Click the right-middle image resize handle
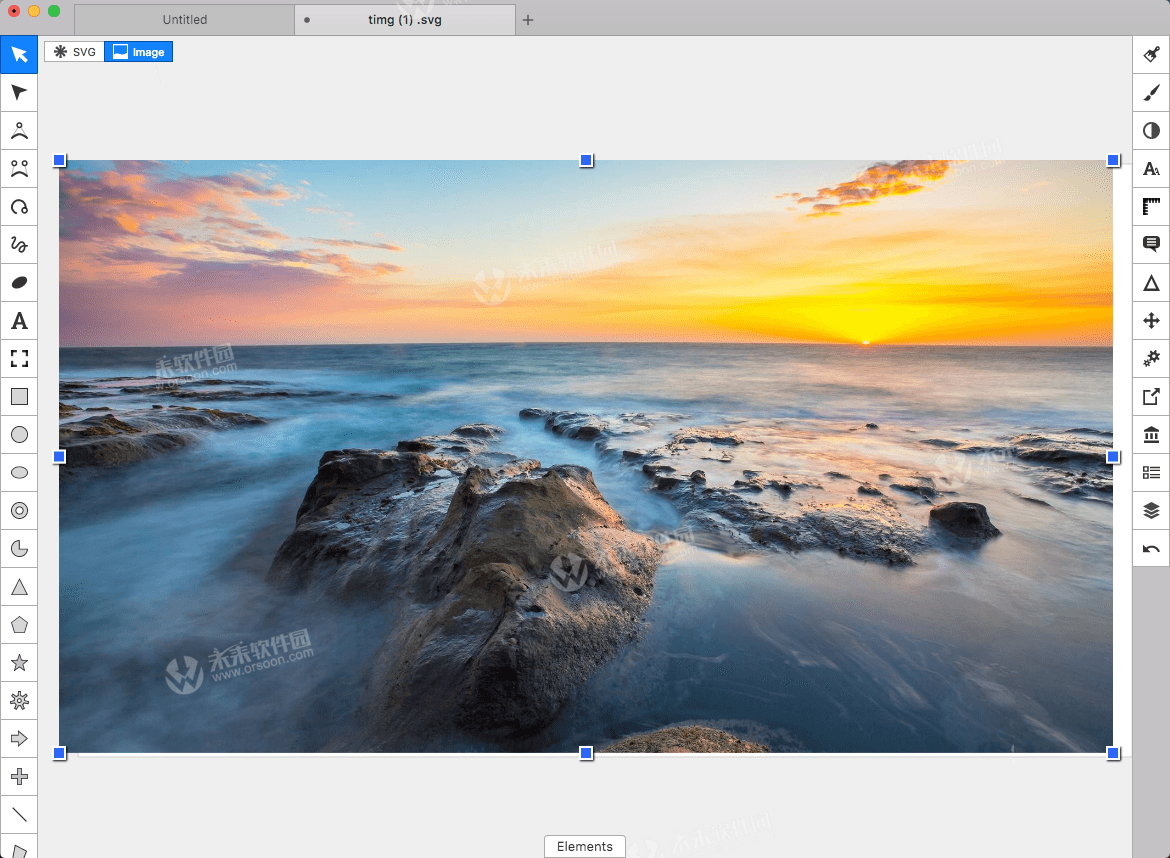Image resolution: width=1170 pixels, height=858 pixels. (x=1113, y=457)
